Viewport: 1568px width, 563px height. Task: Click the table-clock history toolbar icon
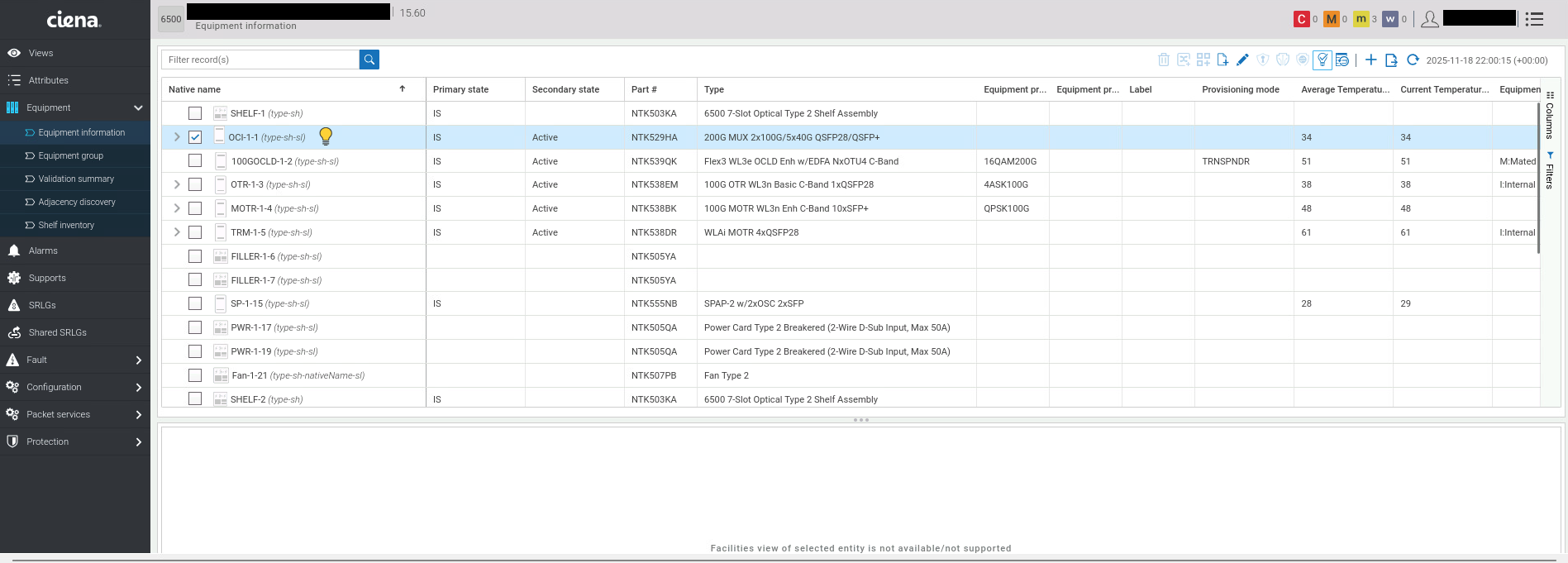click(1342, 60)
